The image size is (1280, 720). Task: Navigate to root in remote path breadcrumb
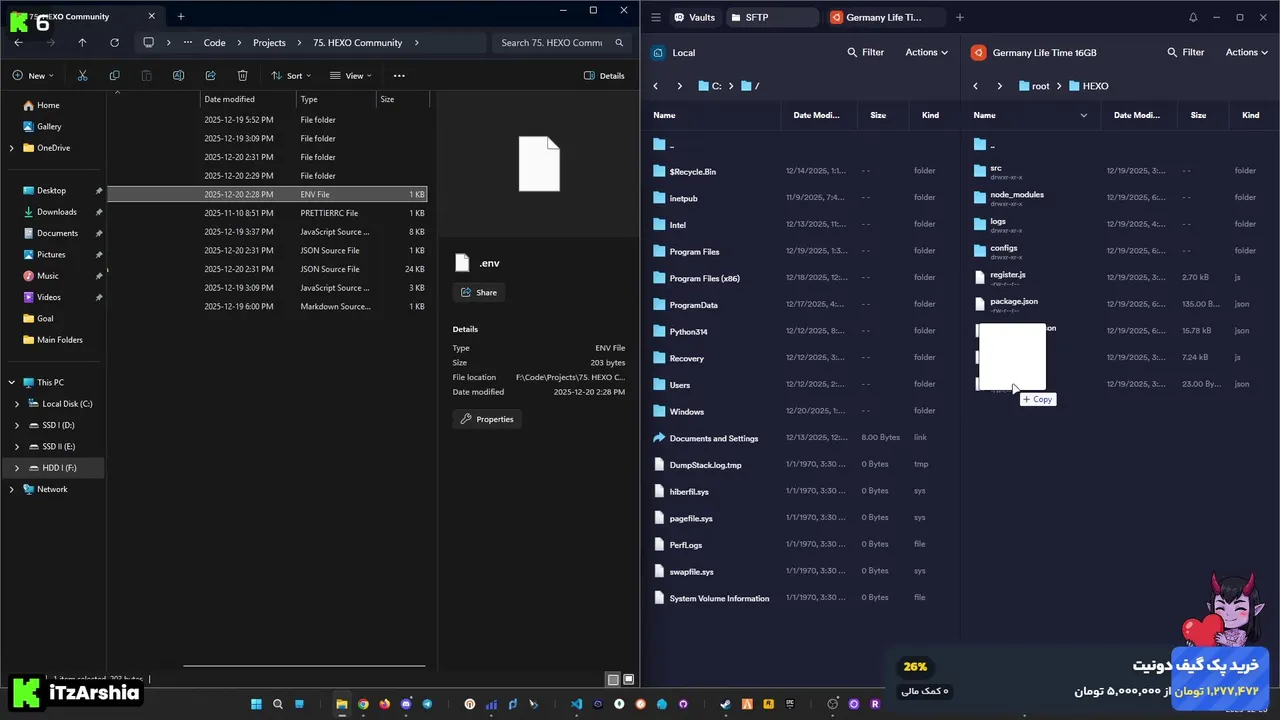(1034, 86)
